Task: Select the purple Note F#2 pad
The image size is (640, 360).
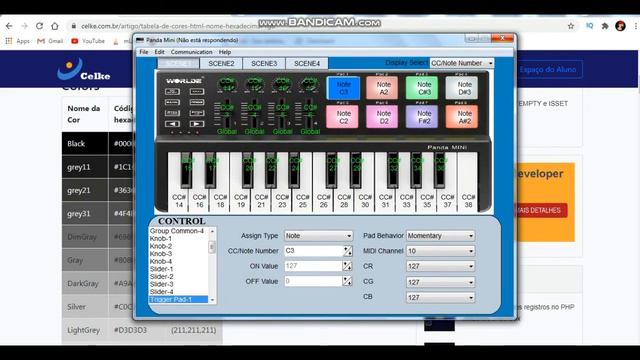Action: click(x=422, y=117)
